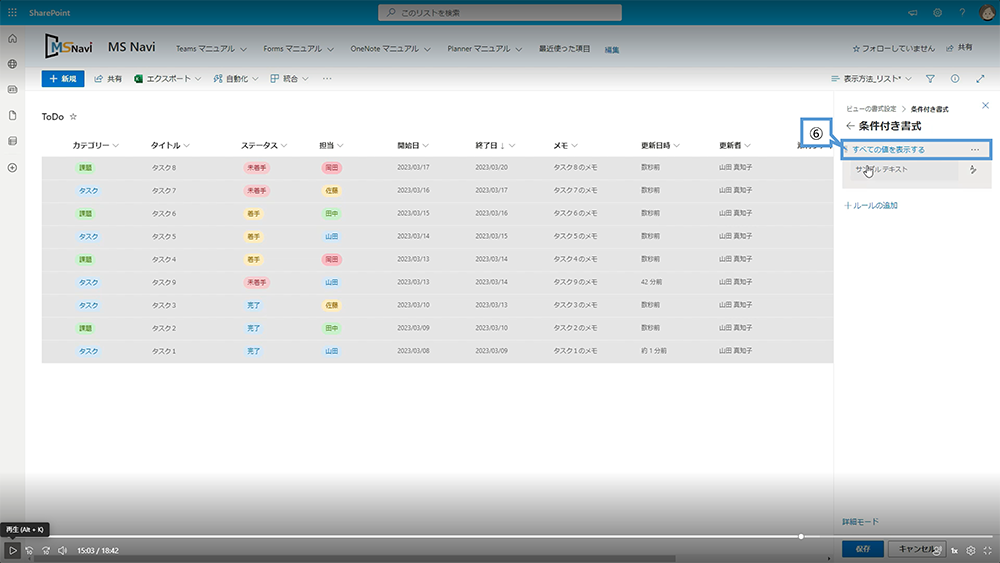Click the Home icon in left rail
The width and height of the screenshot is (1000, 563).
tap(12, 39)
